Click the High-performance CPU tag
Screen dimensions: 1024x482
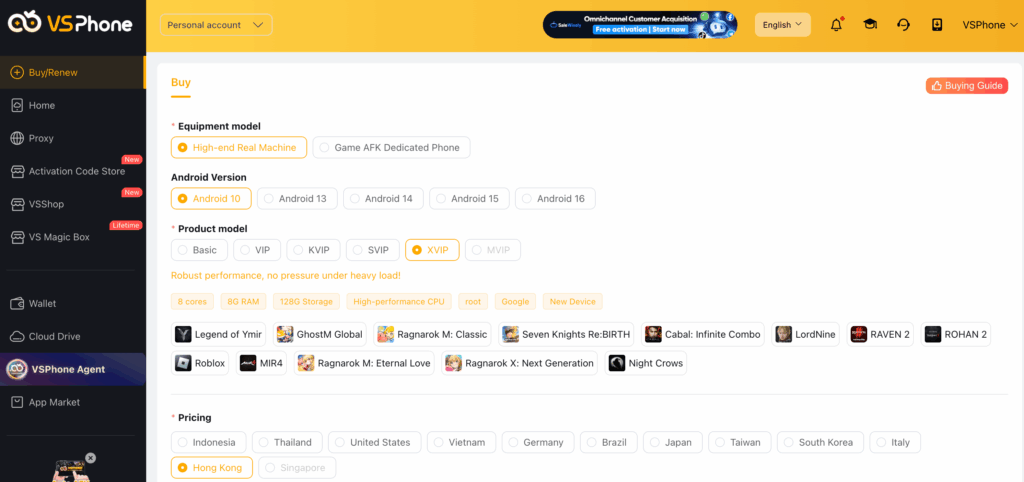coord(399,301)
